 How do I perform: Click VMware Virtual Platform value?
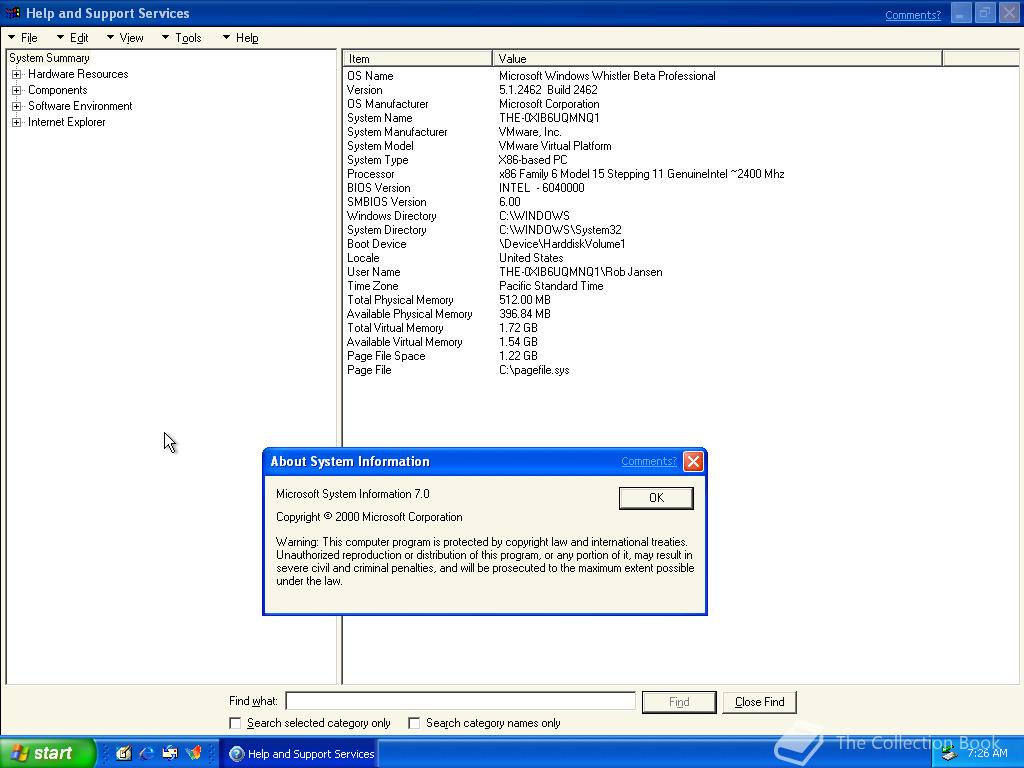555,146
